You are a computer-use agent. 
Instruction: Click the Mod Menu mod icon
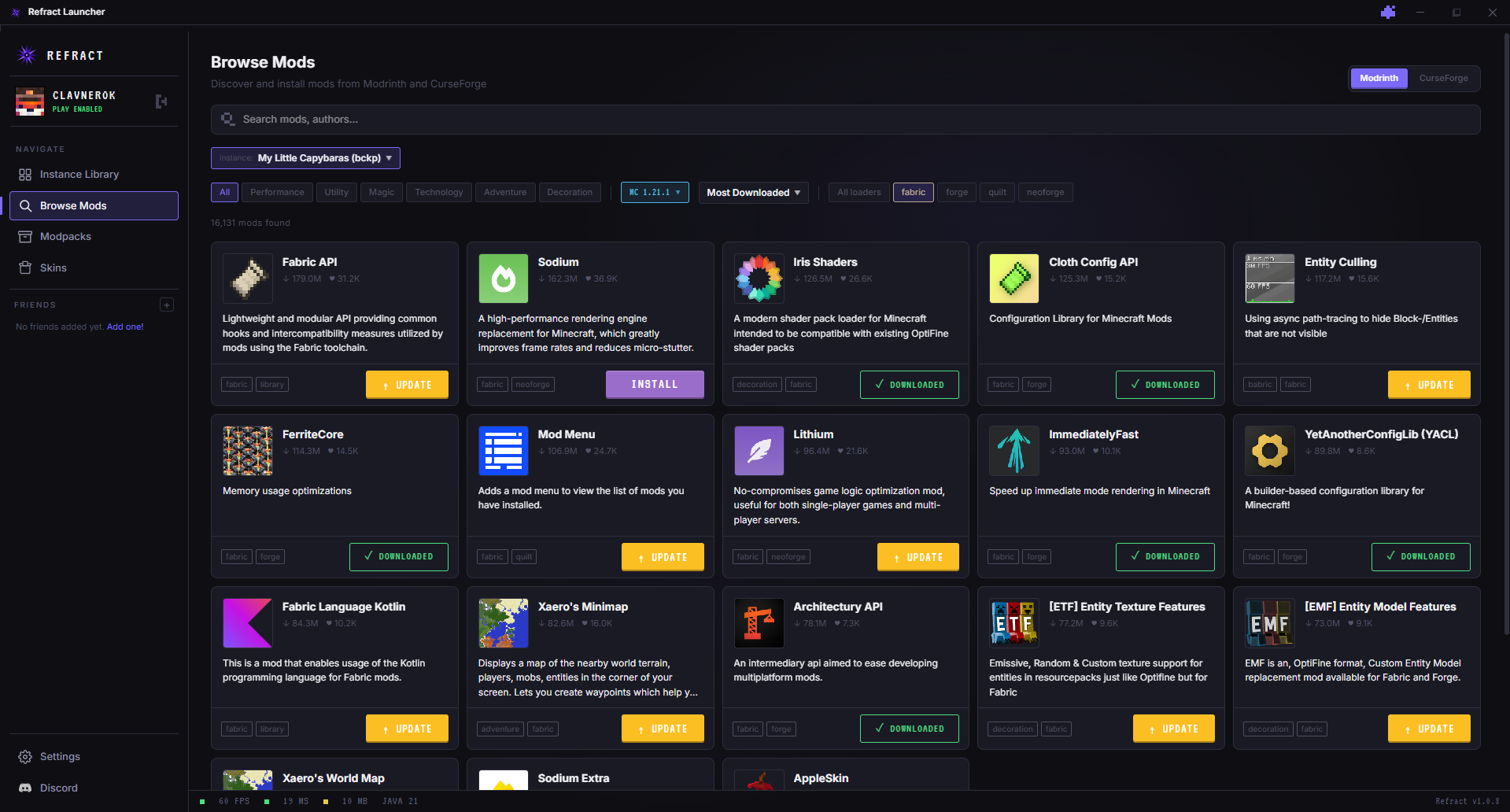pos(504,451)
